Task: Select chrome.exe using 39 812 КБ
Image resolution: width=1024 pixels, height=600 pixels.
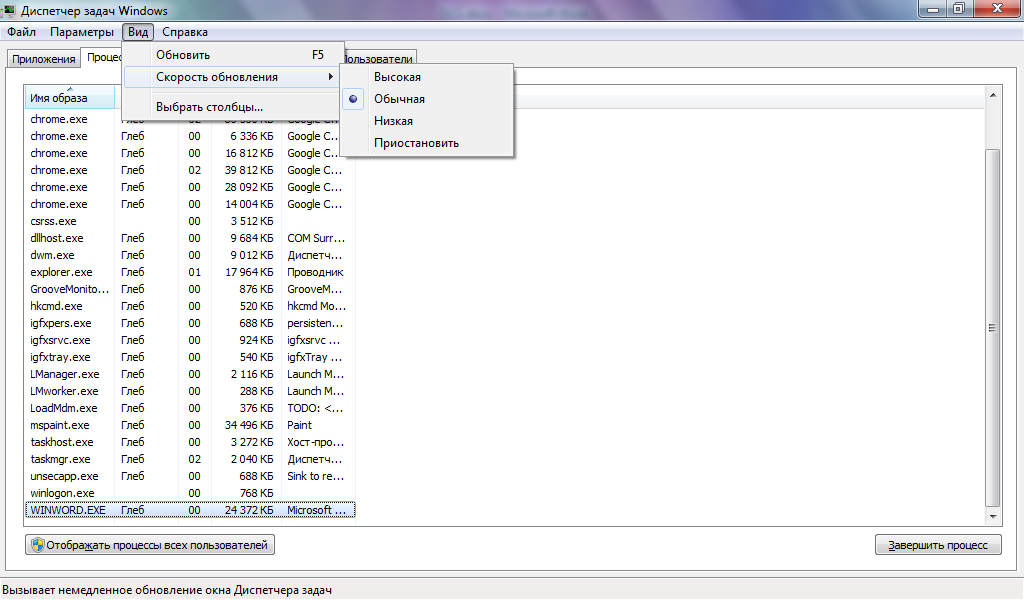Action: (190, 170)
